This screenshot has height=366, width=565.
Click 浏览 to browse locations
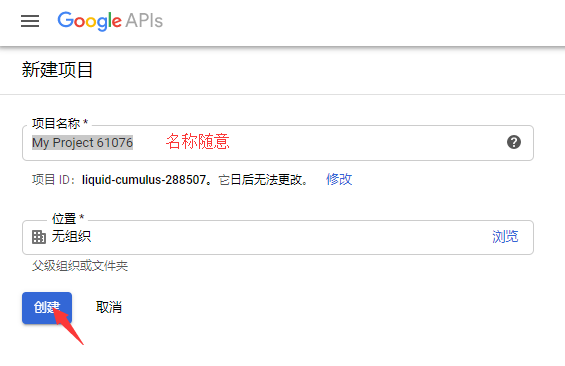[x=505, y=237]
